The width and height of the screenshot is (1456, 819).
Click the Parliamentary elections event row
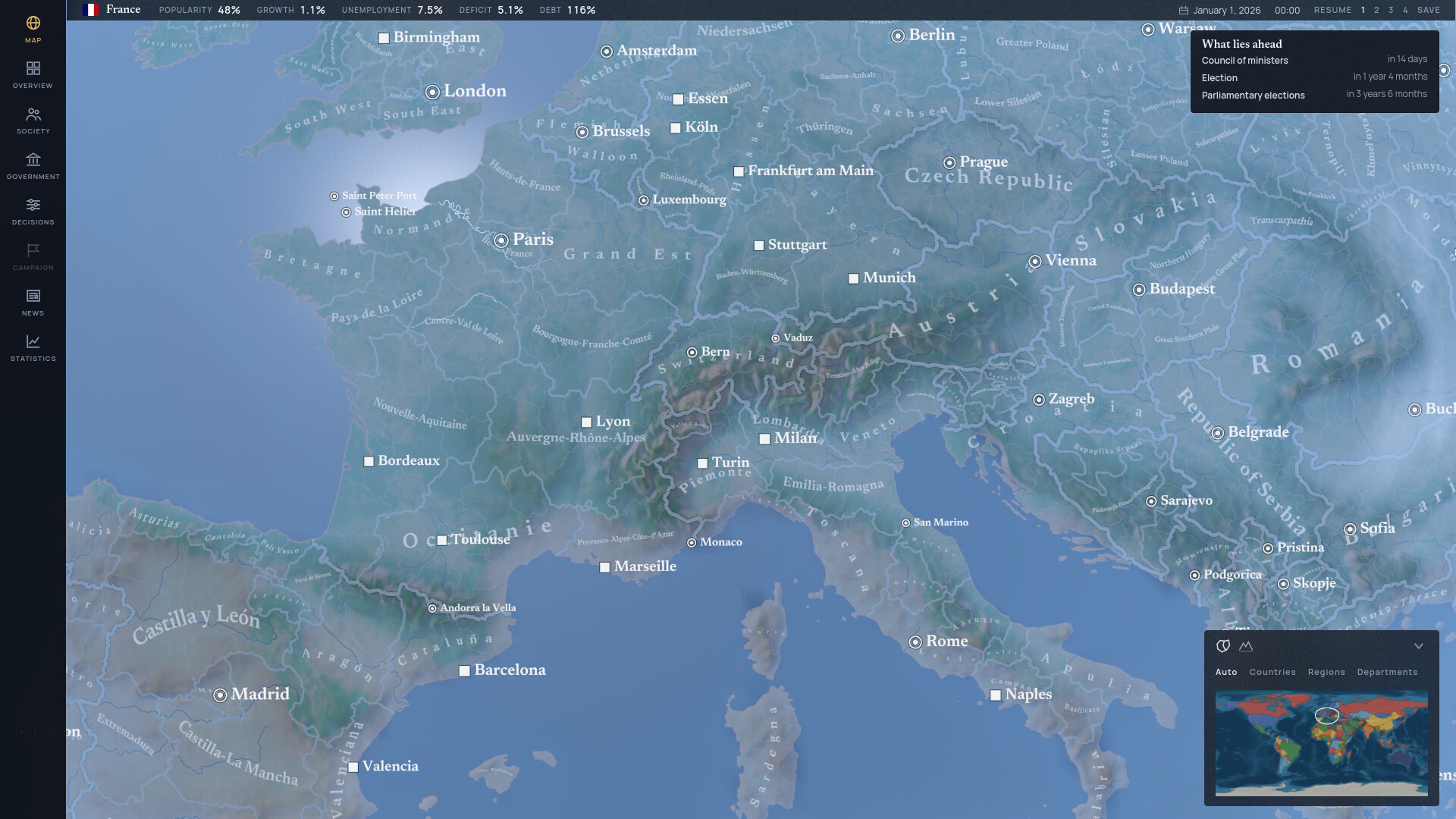(x=1314, y=95)
